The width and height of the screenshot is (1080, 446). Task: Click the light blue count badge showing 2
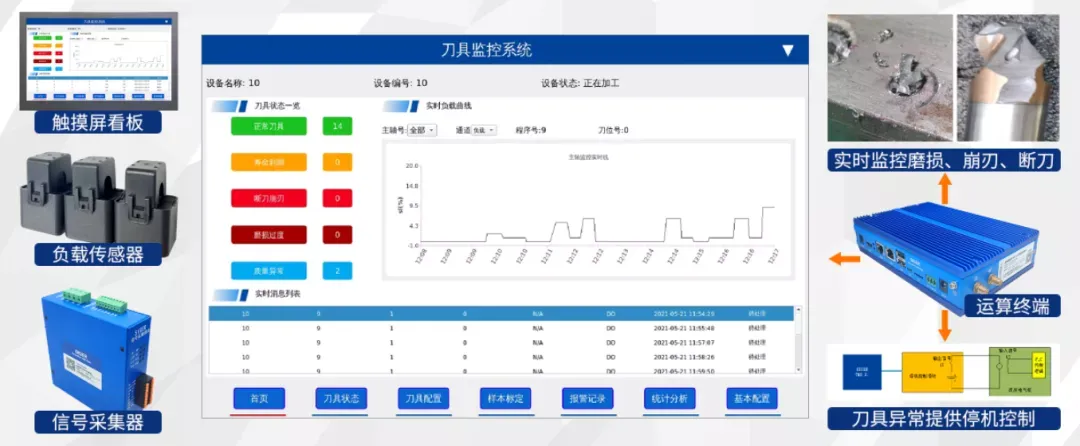[x=338, y=270]
